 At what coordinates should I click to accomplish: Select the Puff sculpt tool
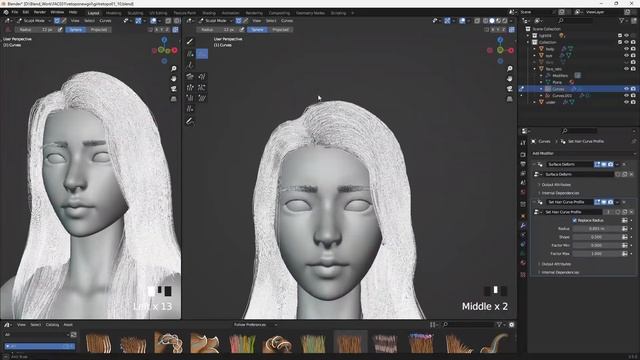pos(190,98)
